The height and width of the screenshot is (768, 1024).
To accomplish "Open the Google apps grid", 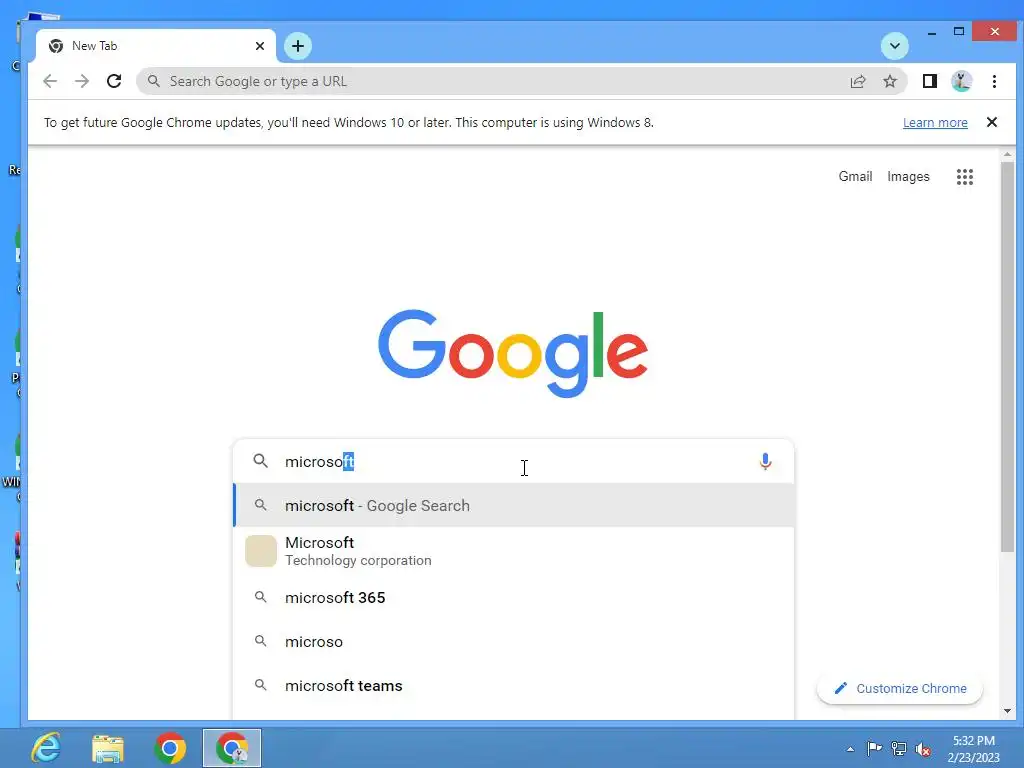I will point(965,176).
